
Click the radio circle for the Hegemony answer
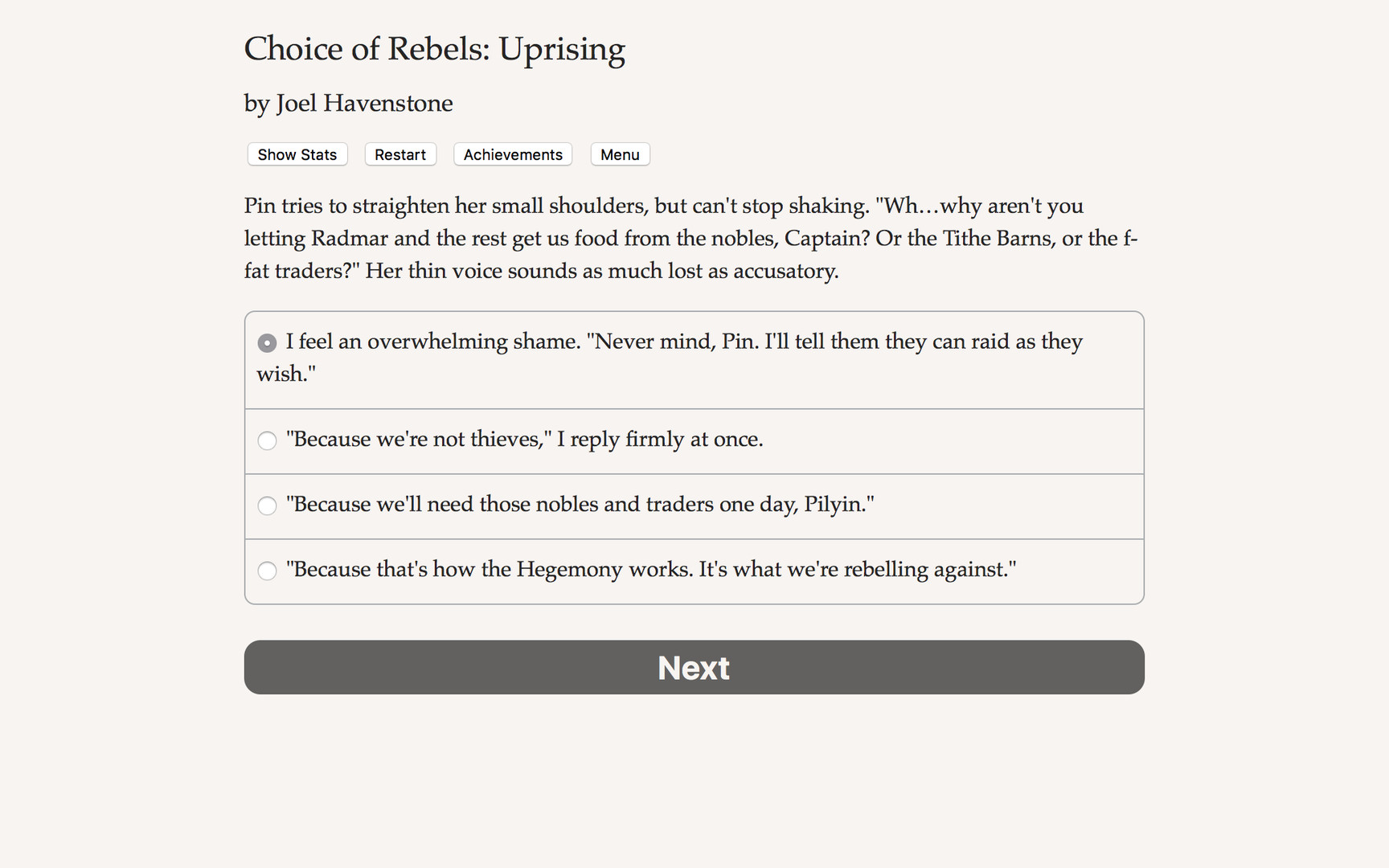point(267,571)
